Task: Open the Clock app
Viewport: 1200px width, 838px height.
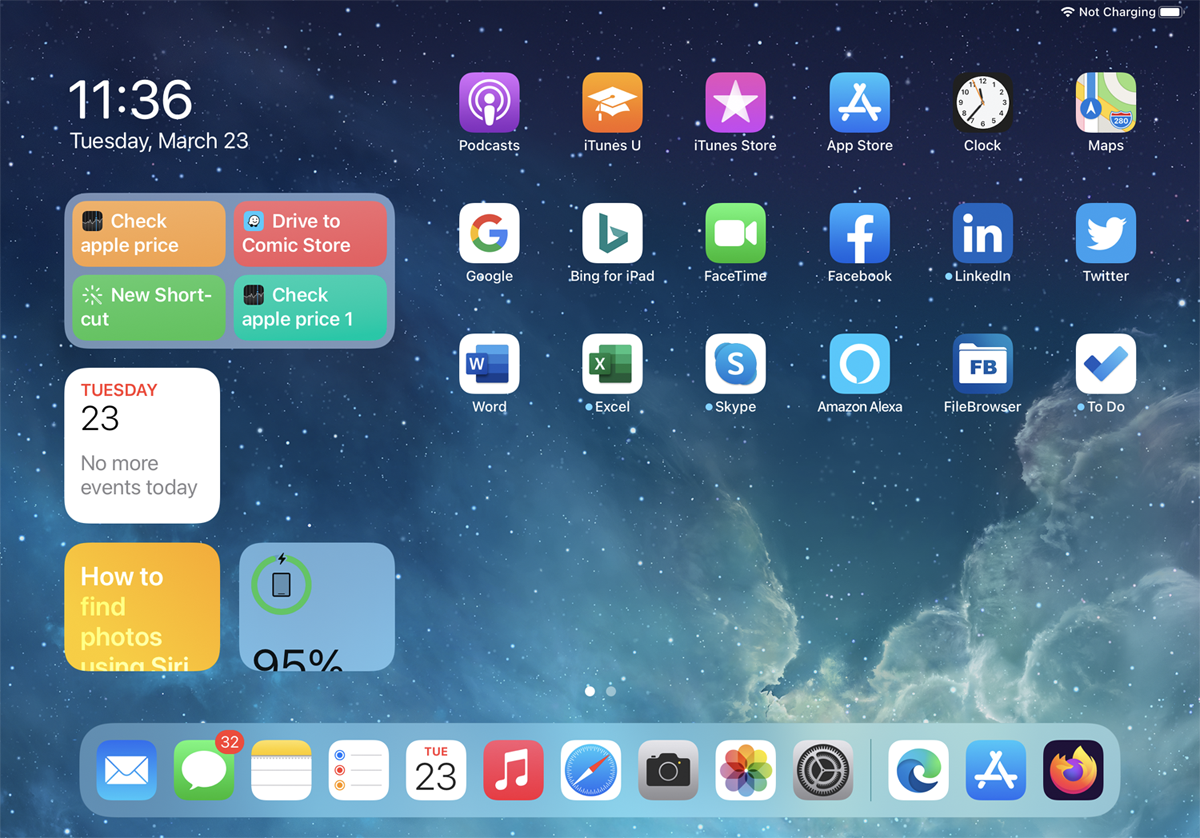Action: point(982,102)
